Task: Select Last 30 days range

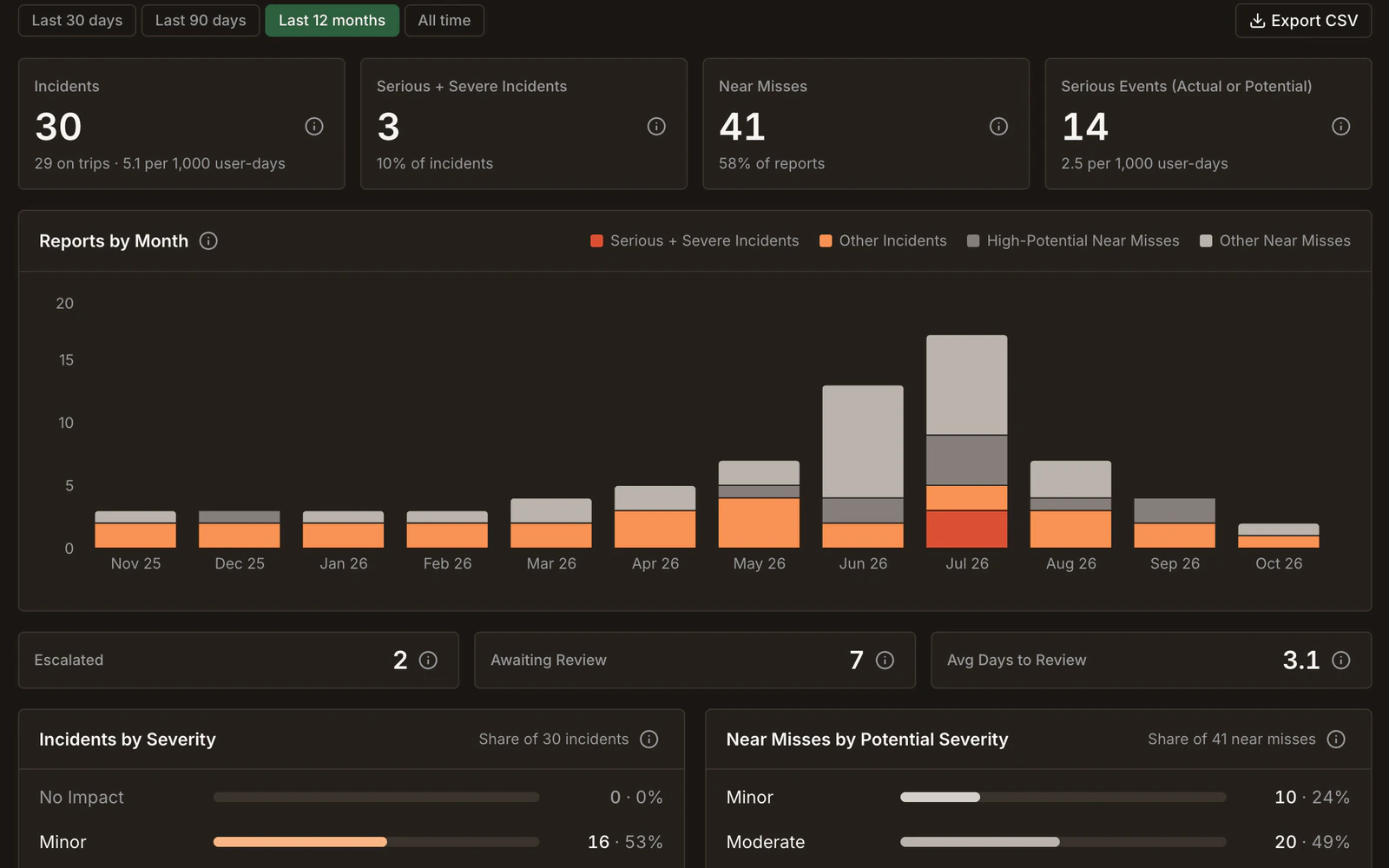Action: [77, 21]
